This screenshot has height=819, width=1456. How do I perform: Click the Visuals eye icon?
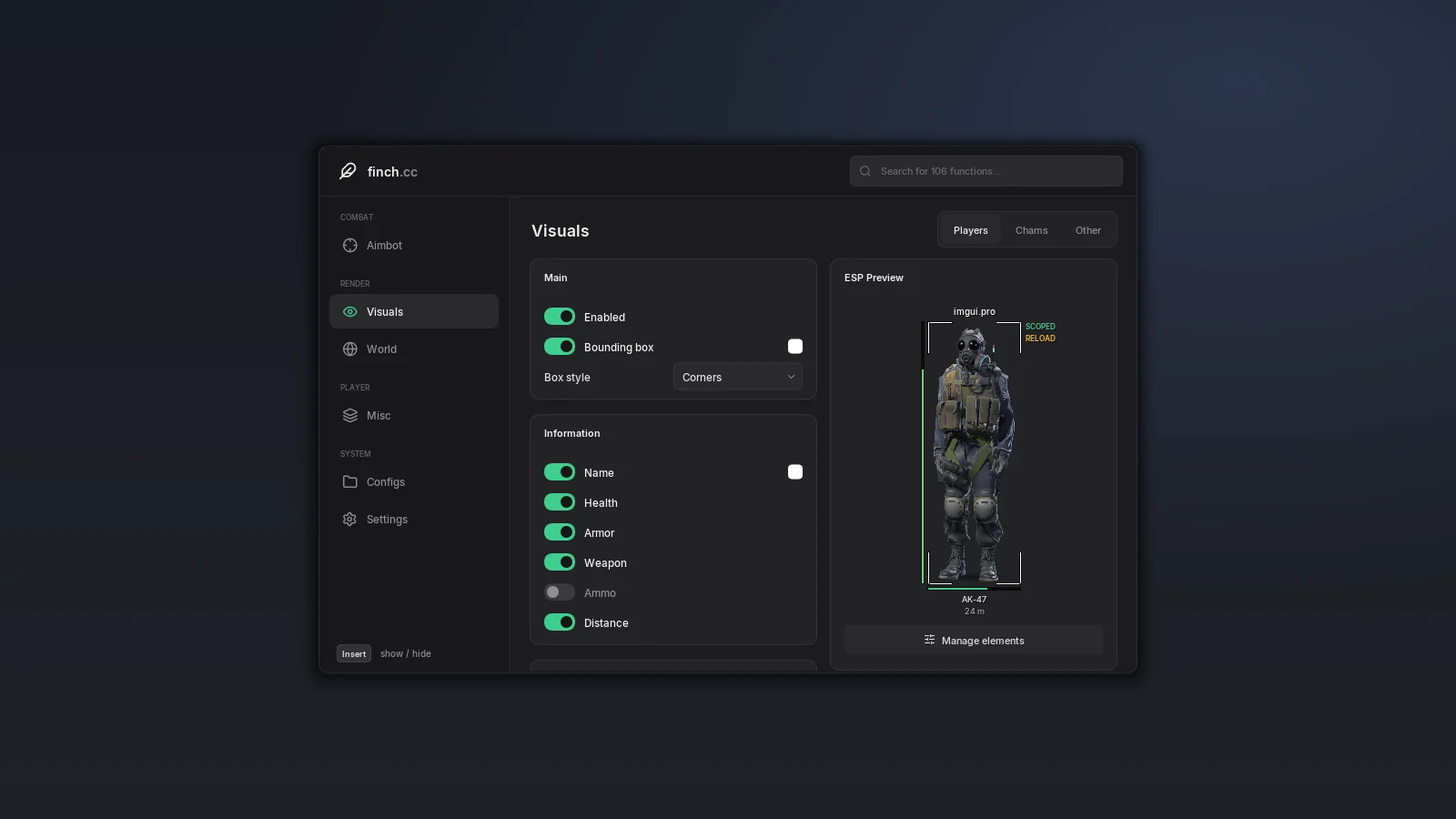349,312
